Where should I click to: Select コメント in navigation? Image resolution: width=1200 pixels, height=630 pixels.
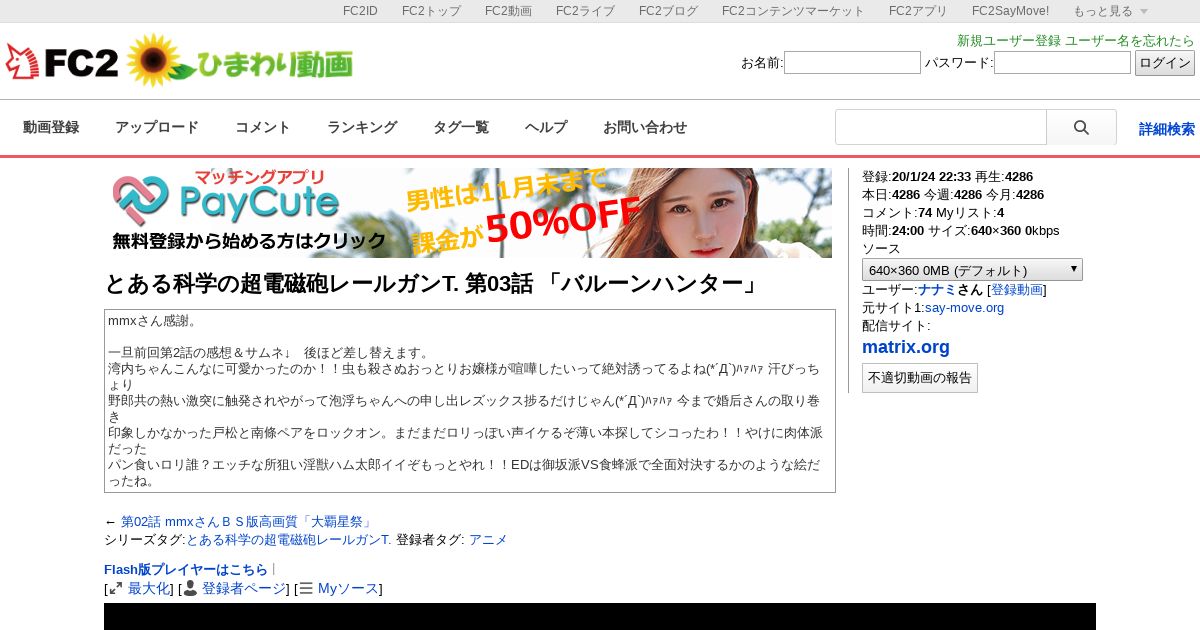pos(263,127)
